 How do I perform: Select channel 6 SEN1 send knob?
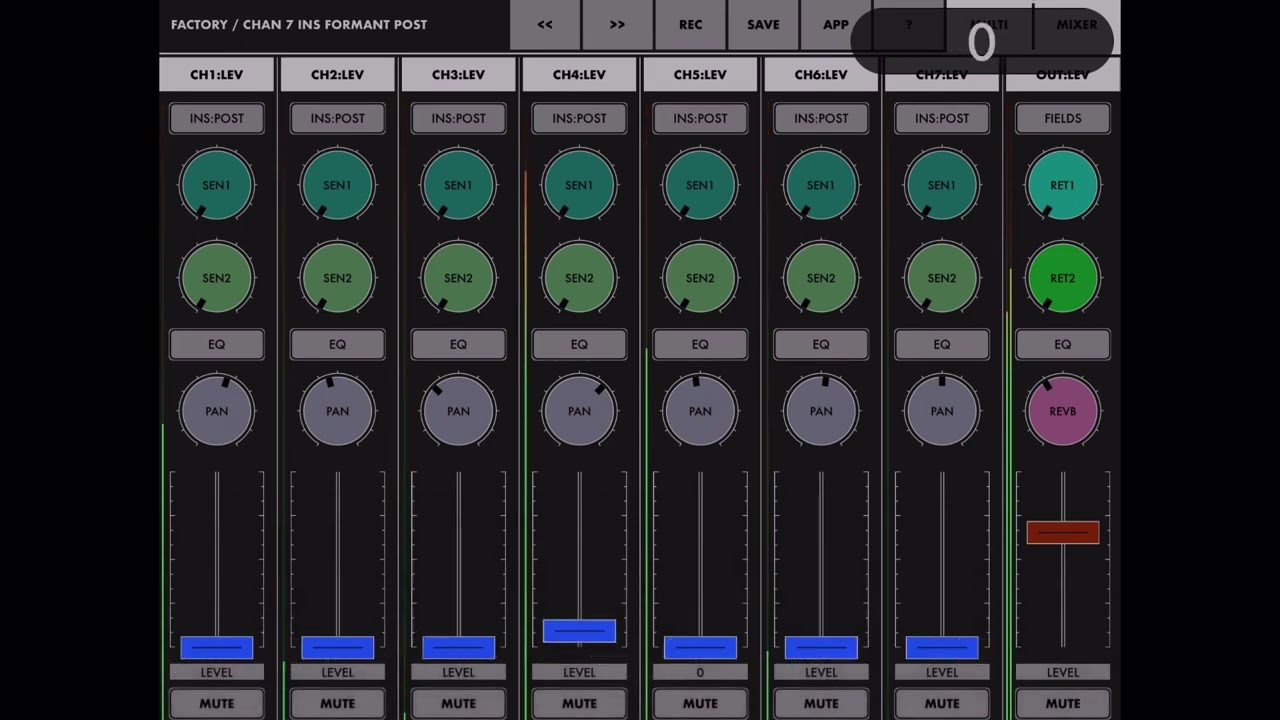coord(821,185)
